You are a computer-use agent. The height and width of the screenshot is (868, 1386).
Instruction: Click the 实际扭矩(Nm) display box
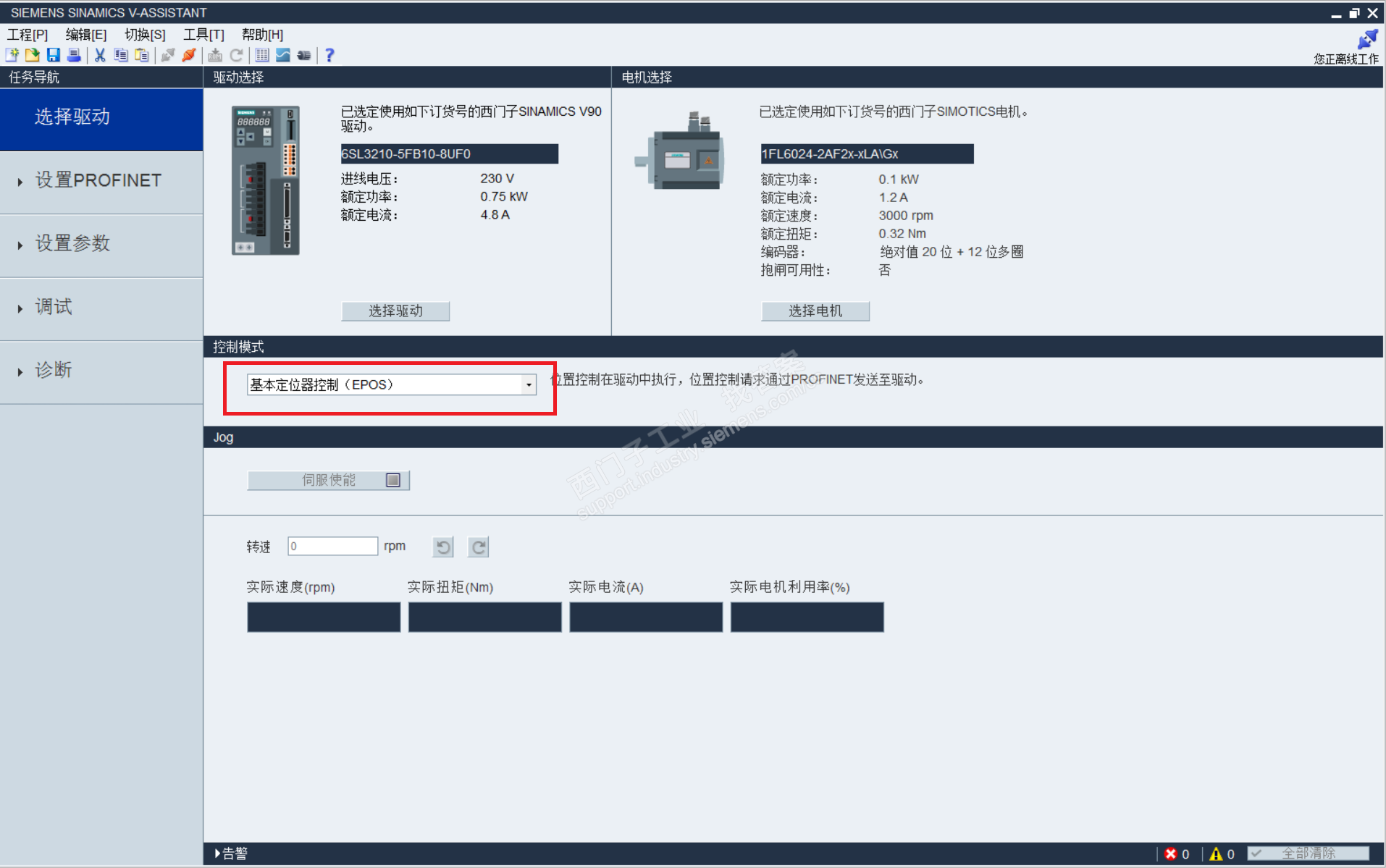pos(485,617)
